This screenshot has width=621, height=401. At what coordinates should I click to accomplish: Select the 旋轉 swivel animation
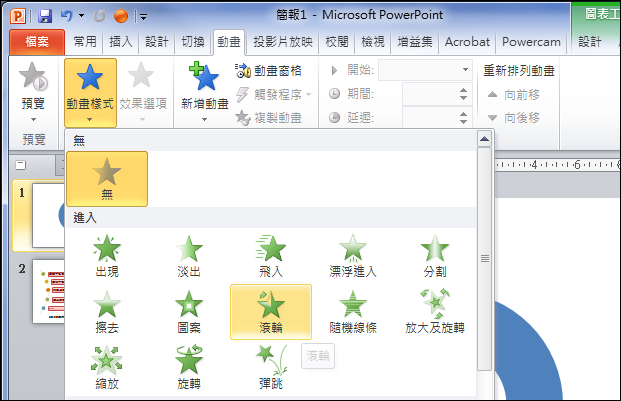189,367
